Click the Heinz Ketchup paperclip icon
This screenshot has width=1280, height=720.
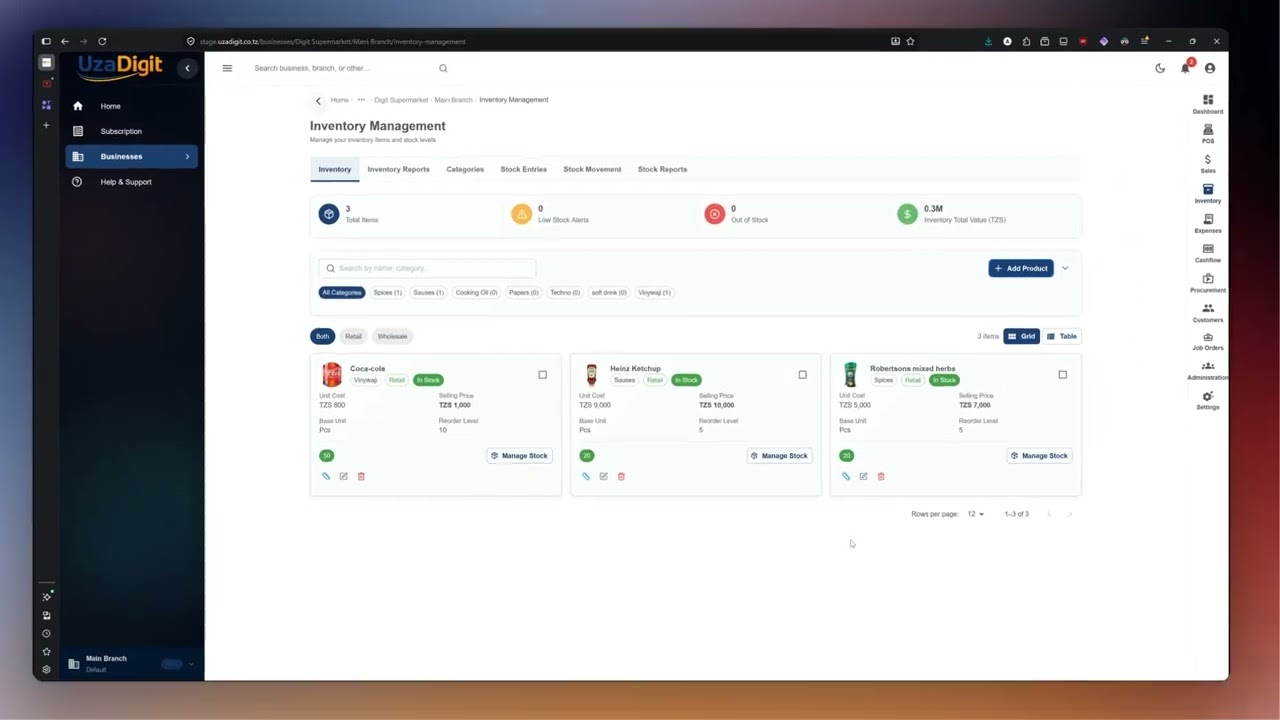(586, 476)
